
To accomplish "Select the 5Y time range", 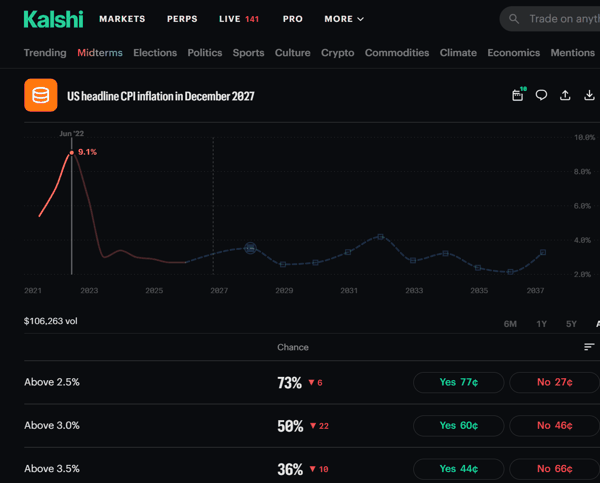I will [x=571, y=324].
